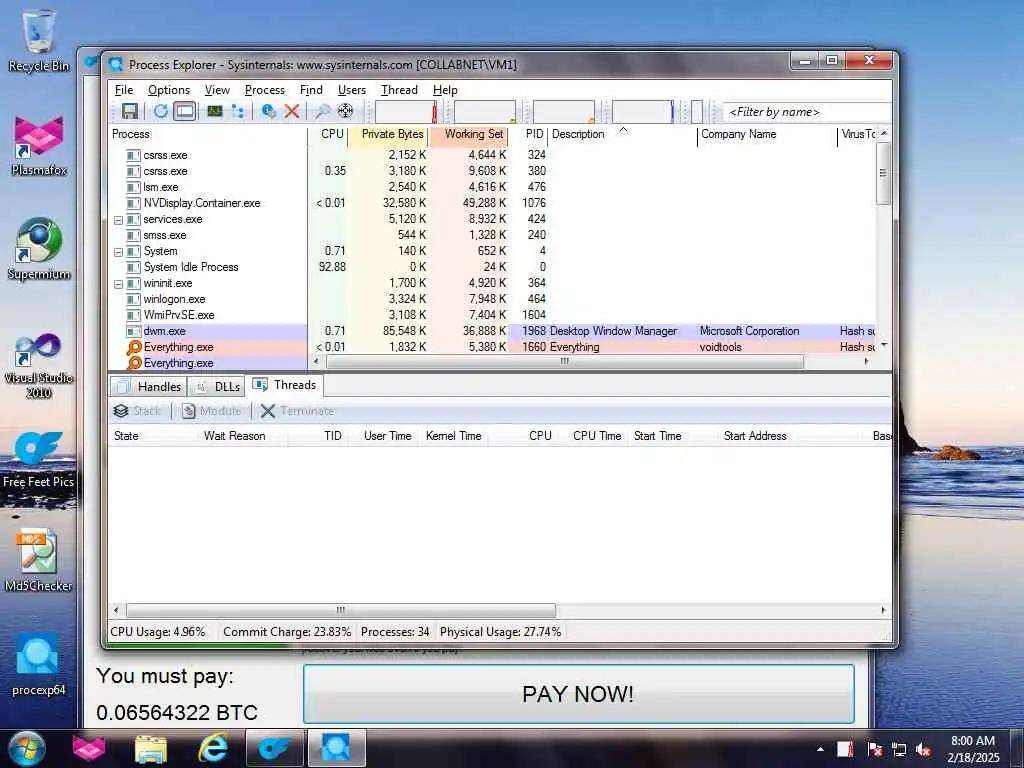Open the Options menu
This screenshot has width=1024, height=768.
point(168,90)
